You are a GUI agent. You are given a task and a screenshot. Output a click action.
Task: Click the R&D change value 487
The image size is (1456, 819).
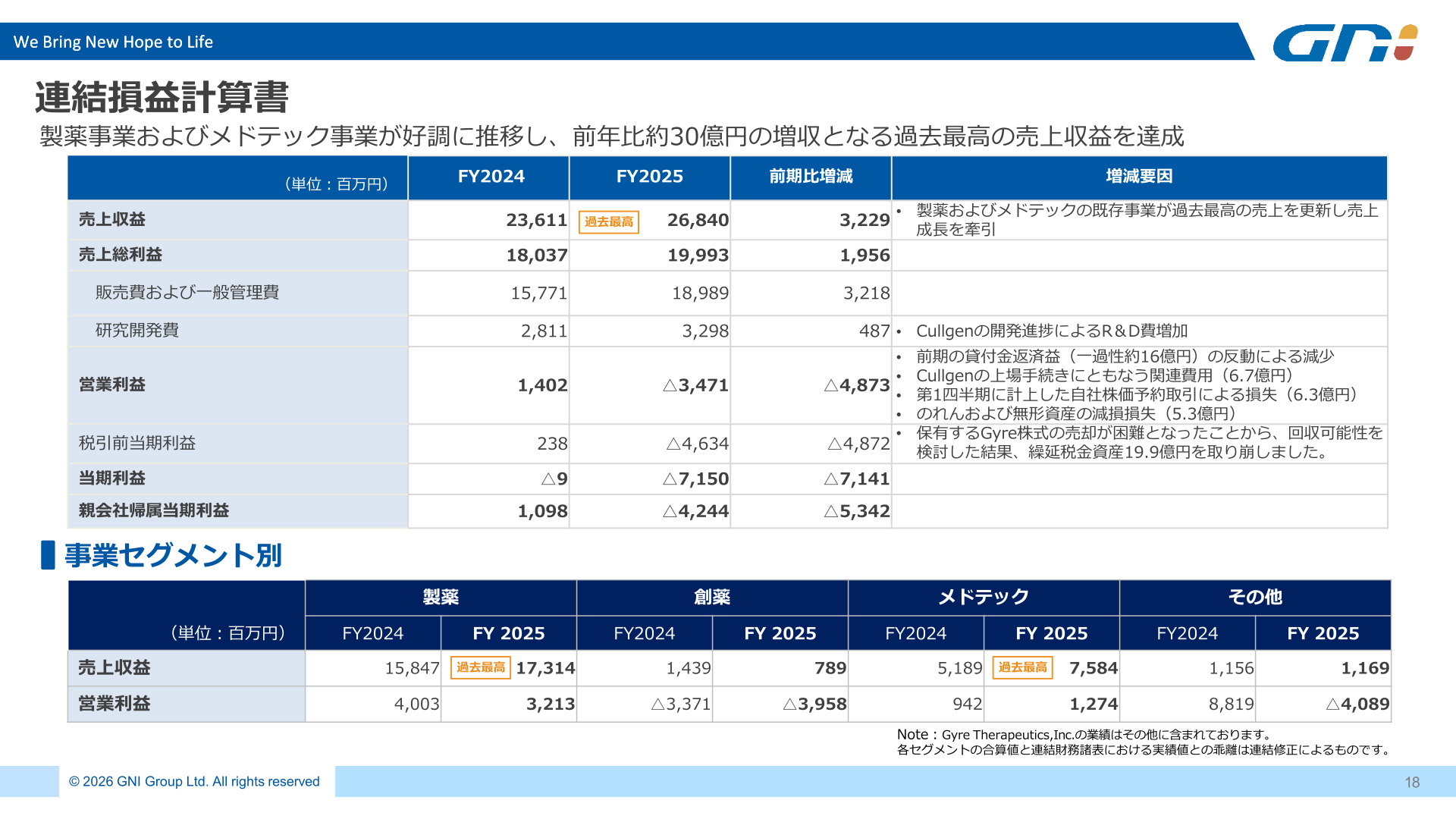[x=874, y=331]
